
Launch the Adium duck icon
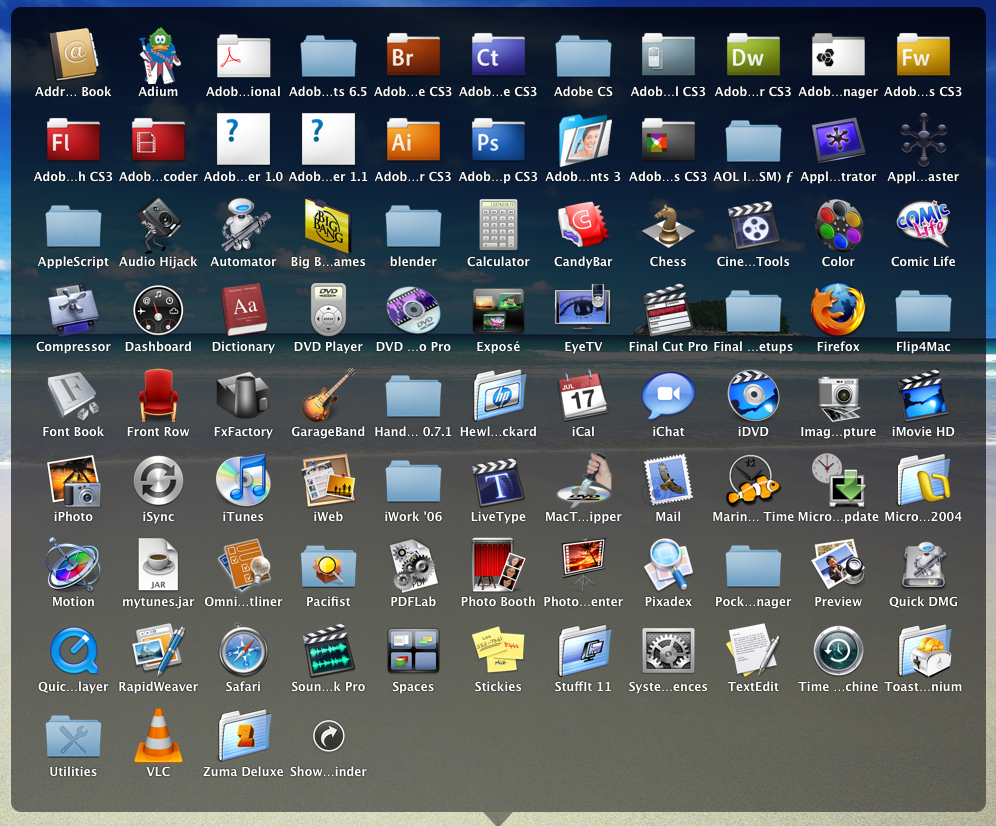158,55
